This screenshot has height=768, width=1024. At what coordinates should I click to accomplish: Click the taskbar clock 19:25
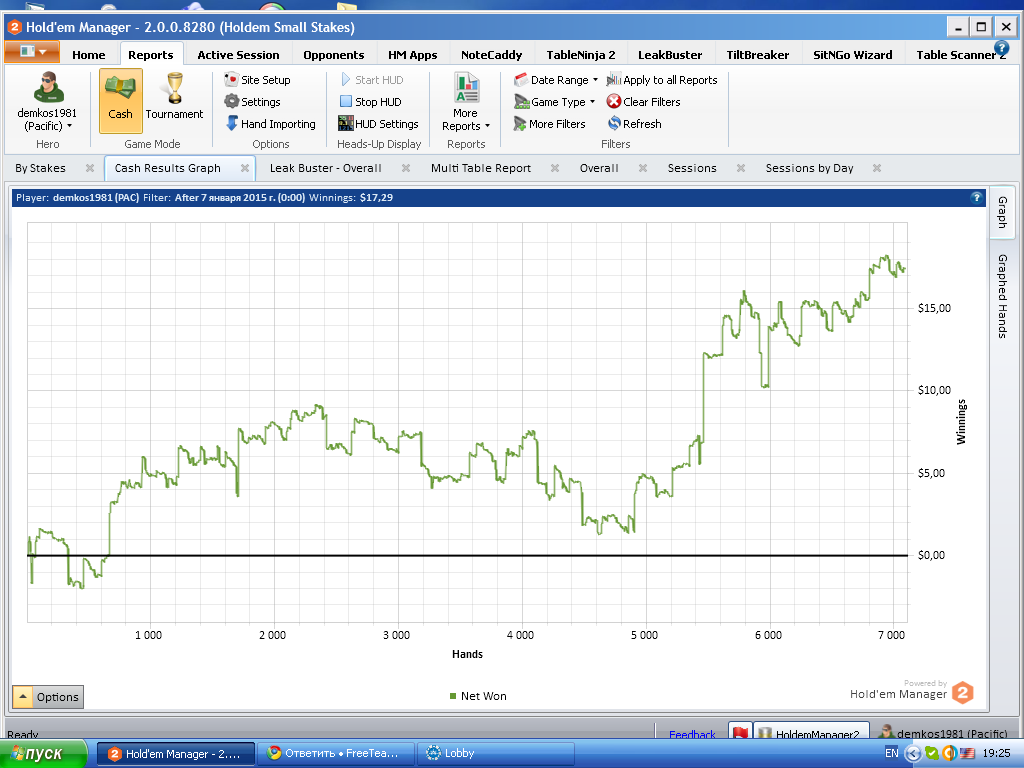click(x=997, y=754)
